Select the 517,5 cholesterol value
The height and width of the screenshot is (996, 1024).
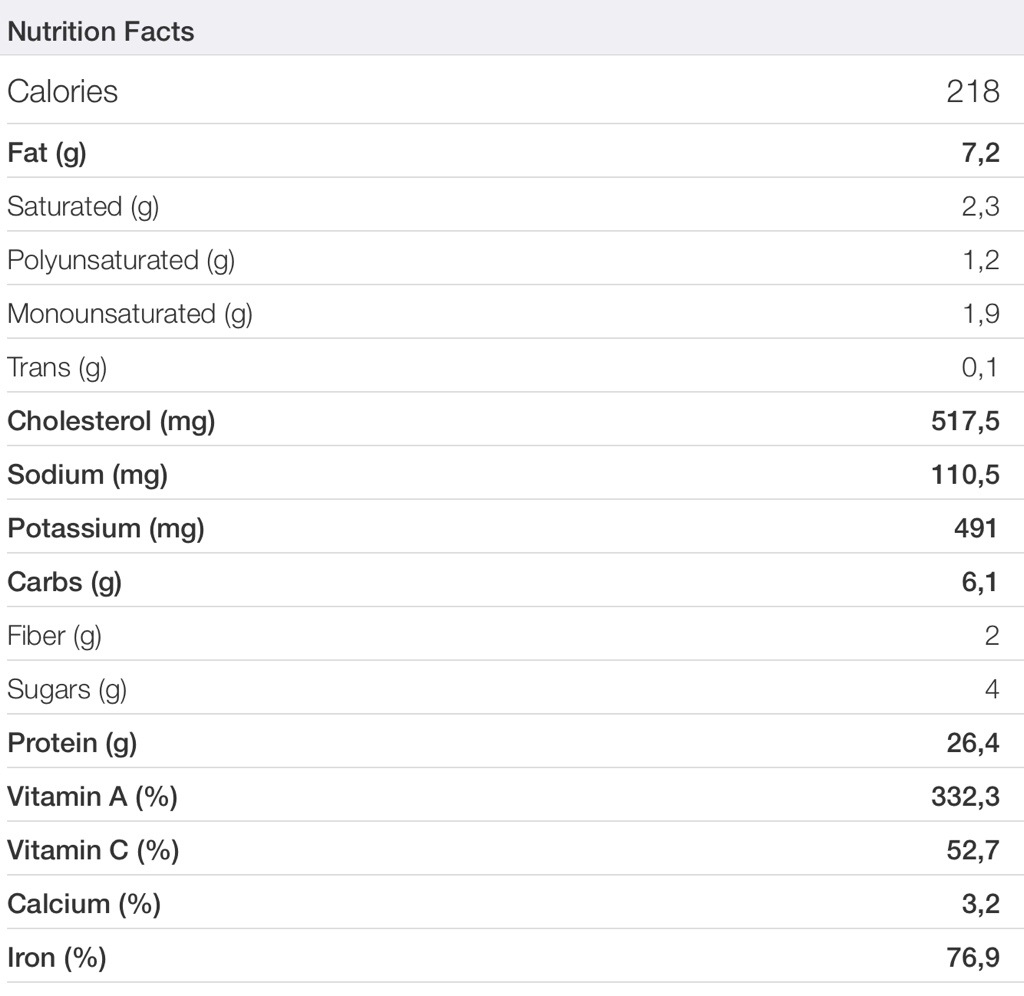[965, 421]
